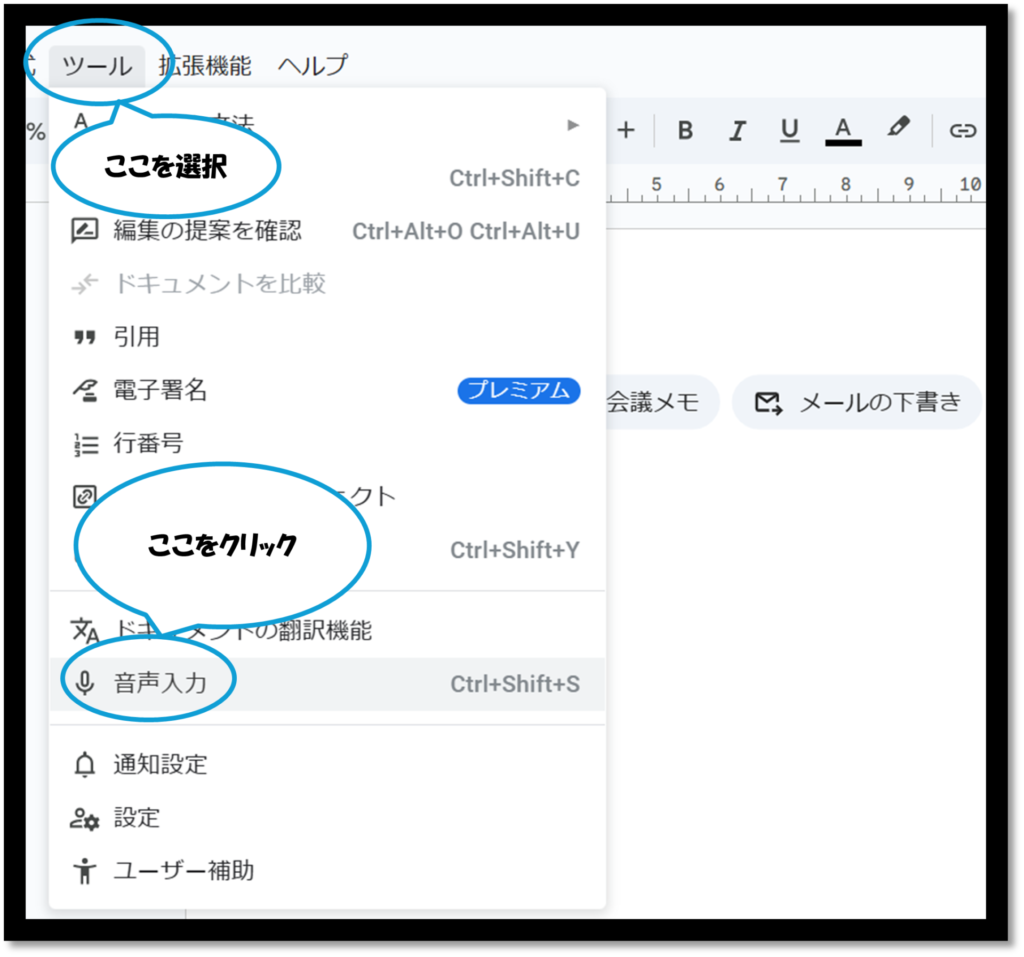
Task: Click the insert link icon
Action: coord(962,130)
